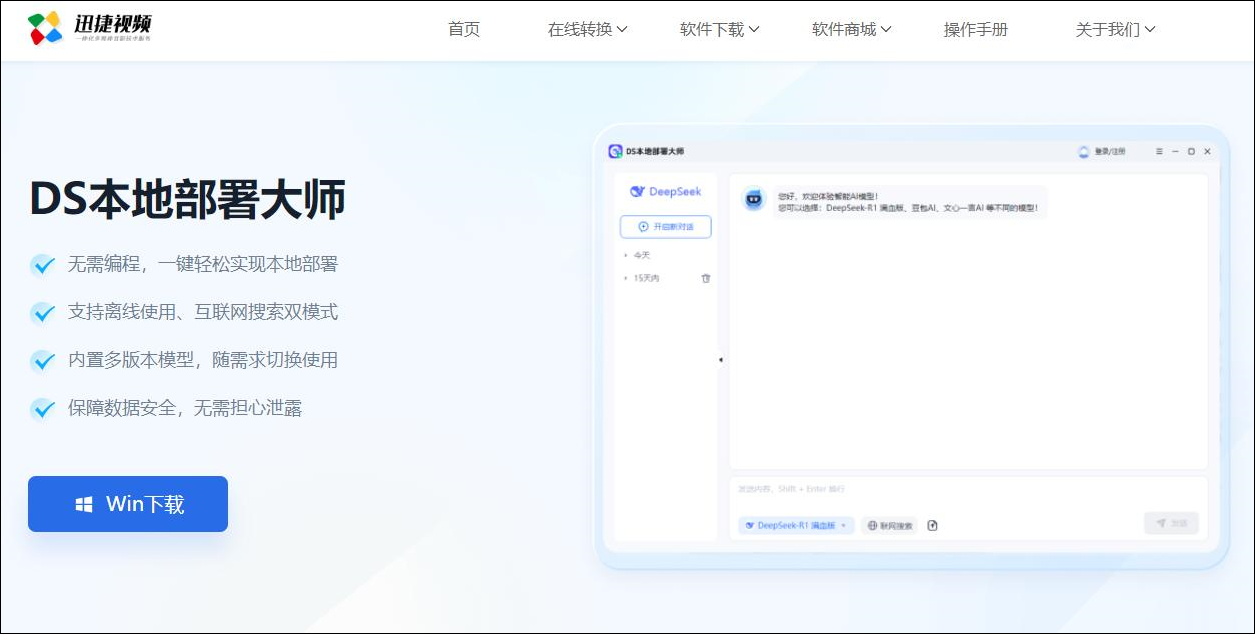Expand the 15天内 conversation group

pyautogui.click(x=641, y=278)
